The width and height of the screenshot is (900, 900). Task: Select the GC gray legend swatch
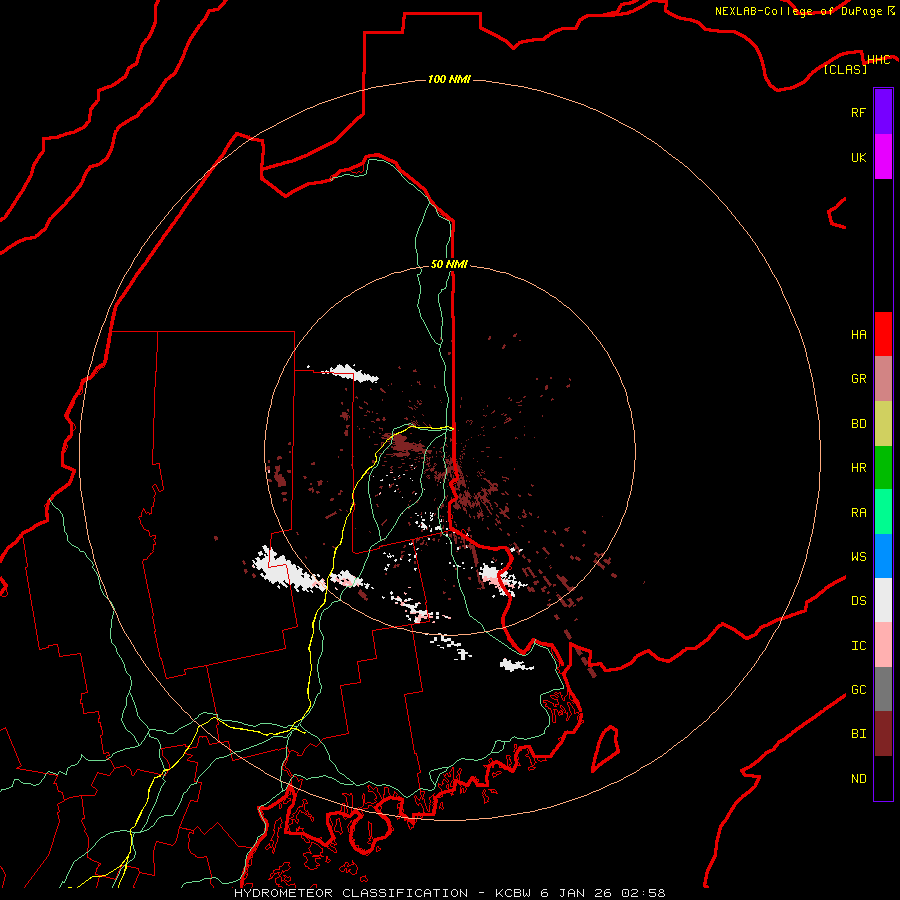click(883, 689)
